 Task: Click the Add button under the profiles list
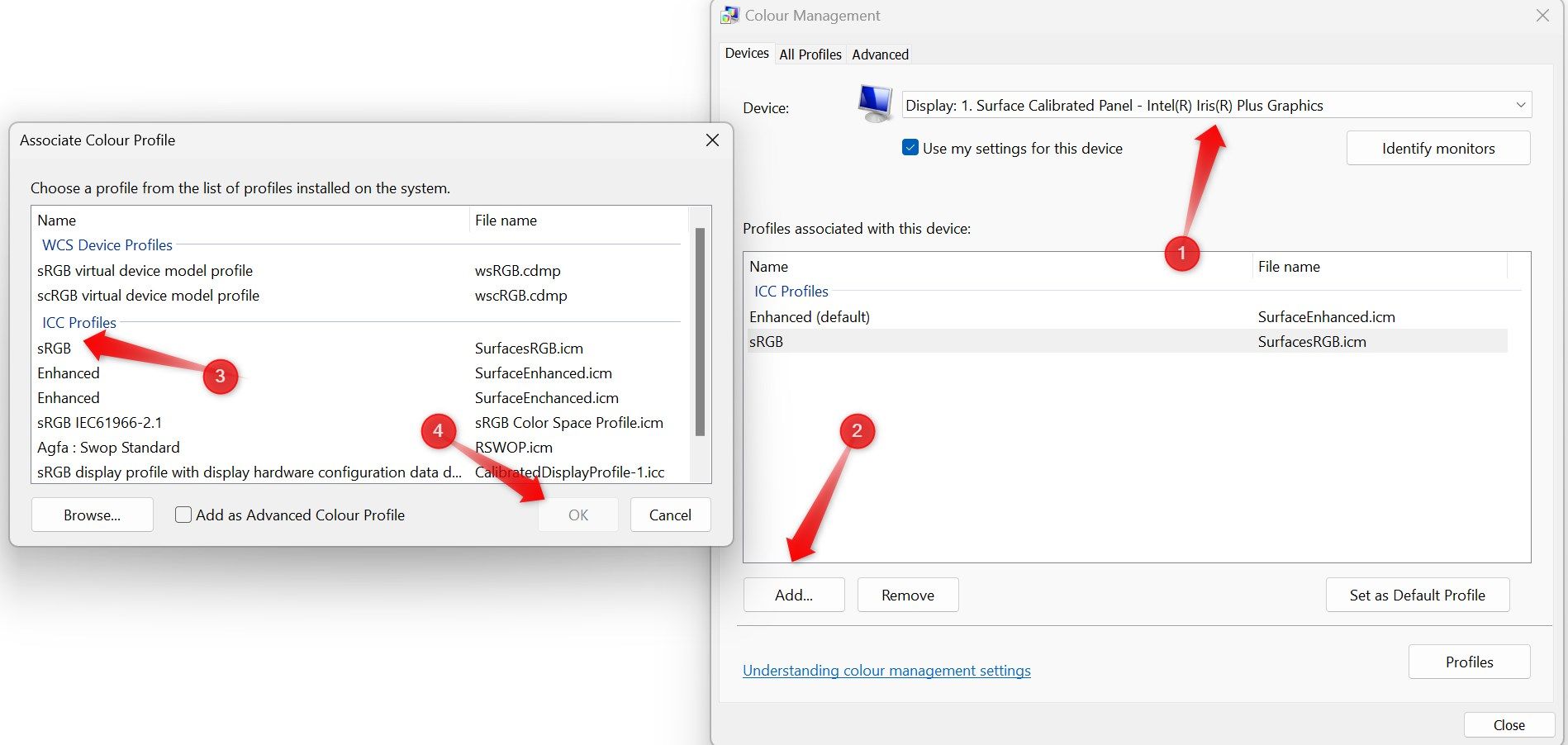click(x=793, y=595)
